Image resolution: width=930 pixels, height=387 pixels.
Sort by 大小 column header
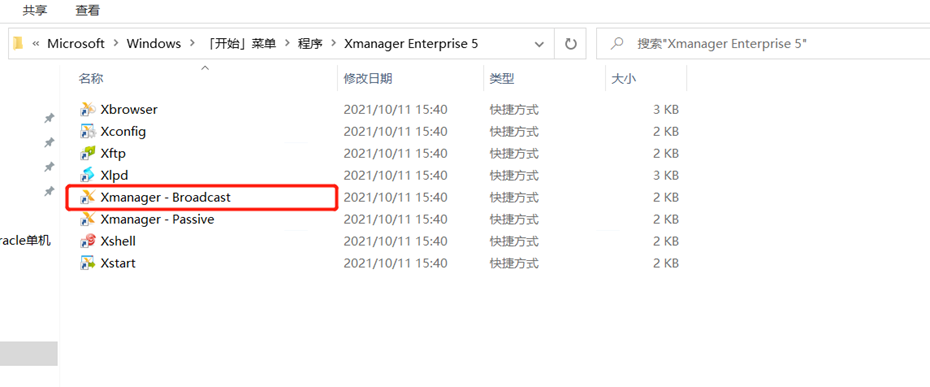623,78
